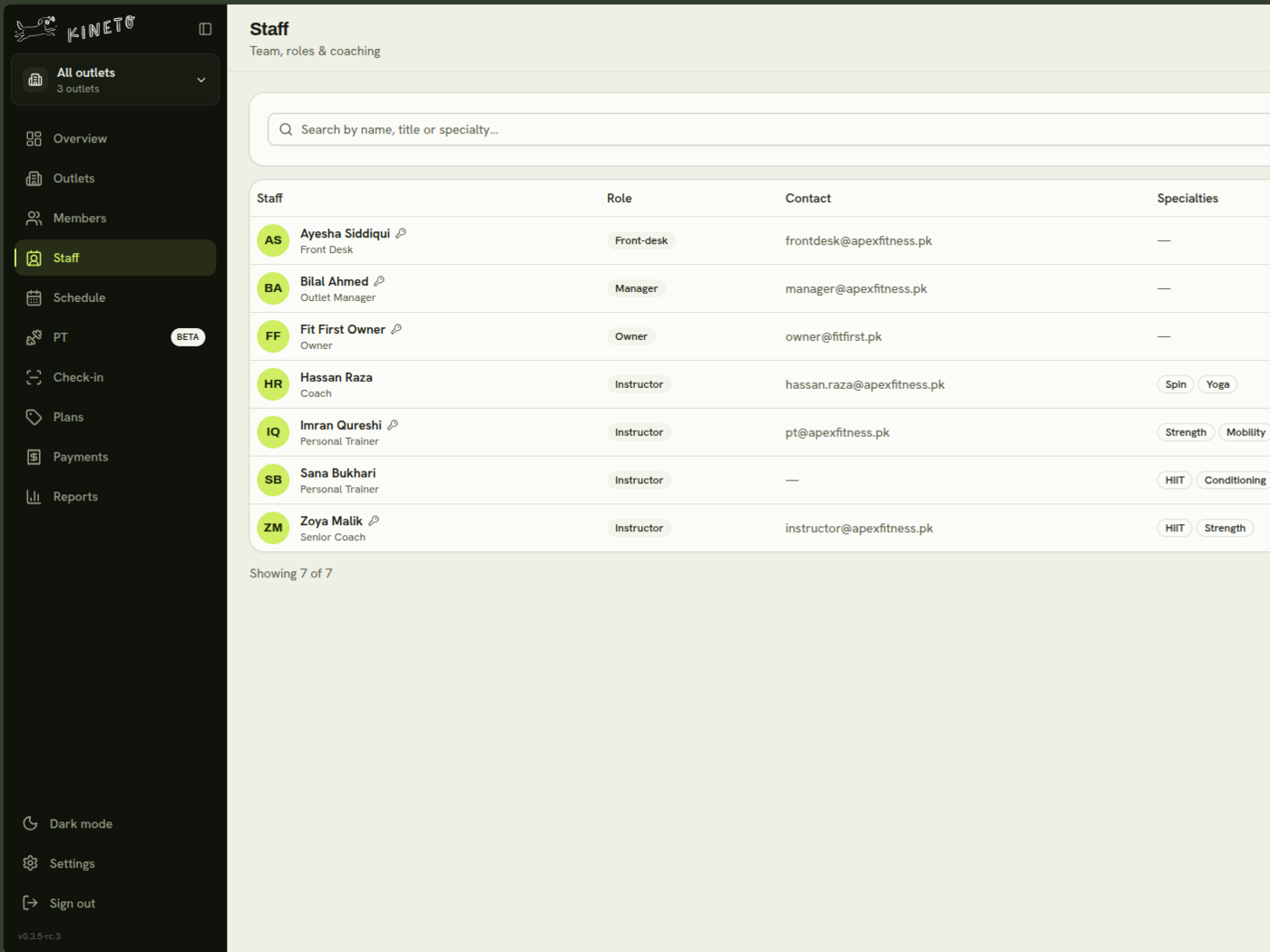The height and width of the screenshot is (952, 1270).
Task: Click the Role column header
Action: tap(620, 199)
